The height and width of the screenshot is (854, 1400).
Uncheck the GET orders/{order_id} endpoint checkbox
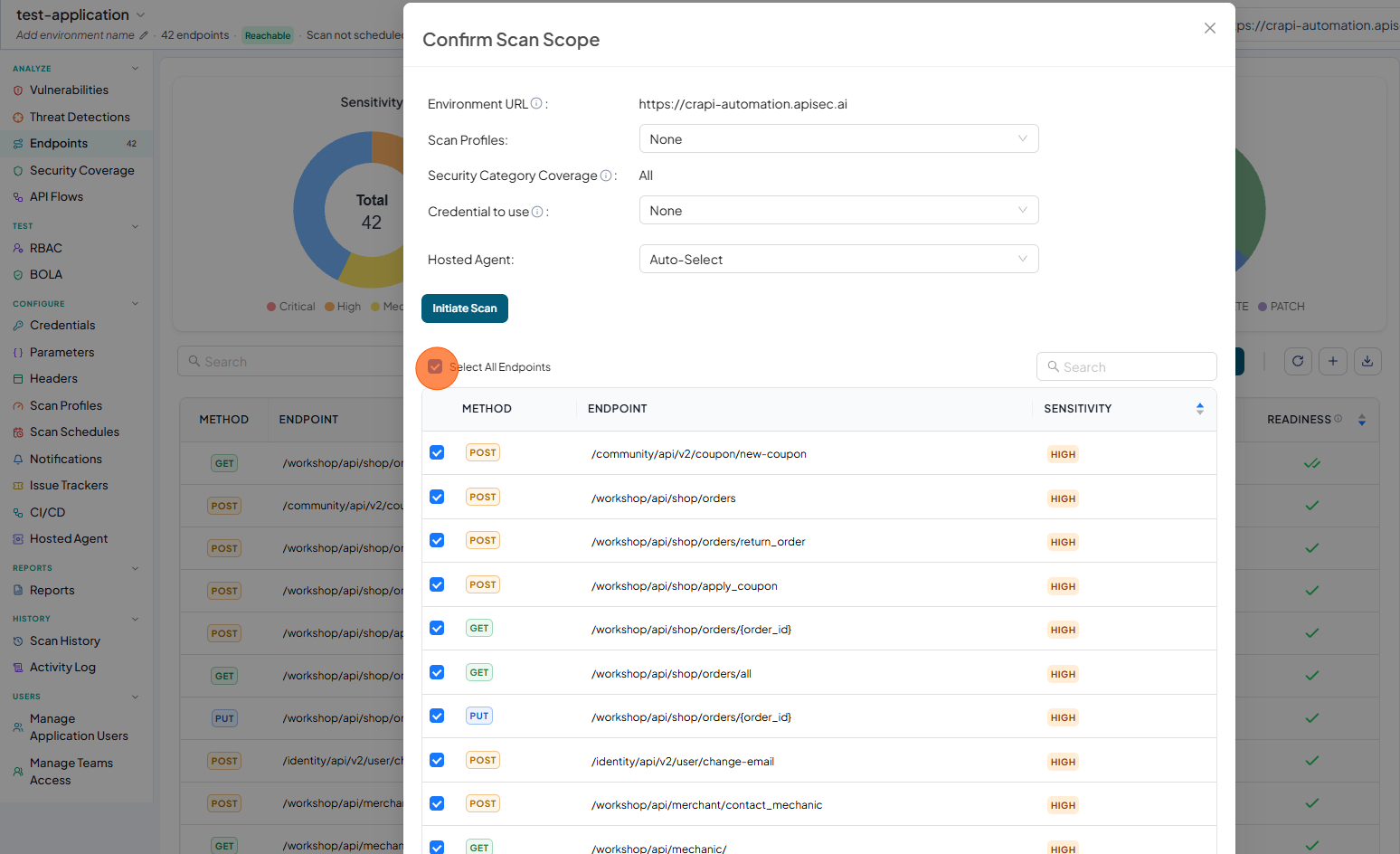pyautogui.click(x=437, y=628)
